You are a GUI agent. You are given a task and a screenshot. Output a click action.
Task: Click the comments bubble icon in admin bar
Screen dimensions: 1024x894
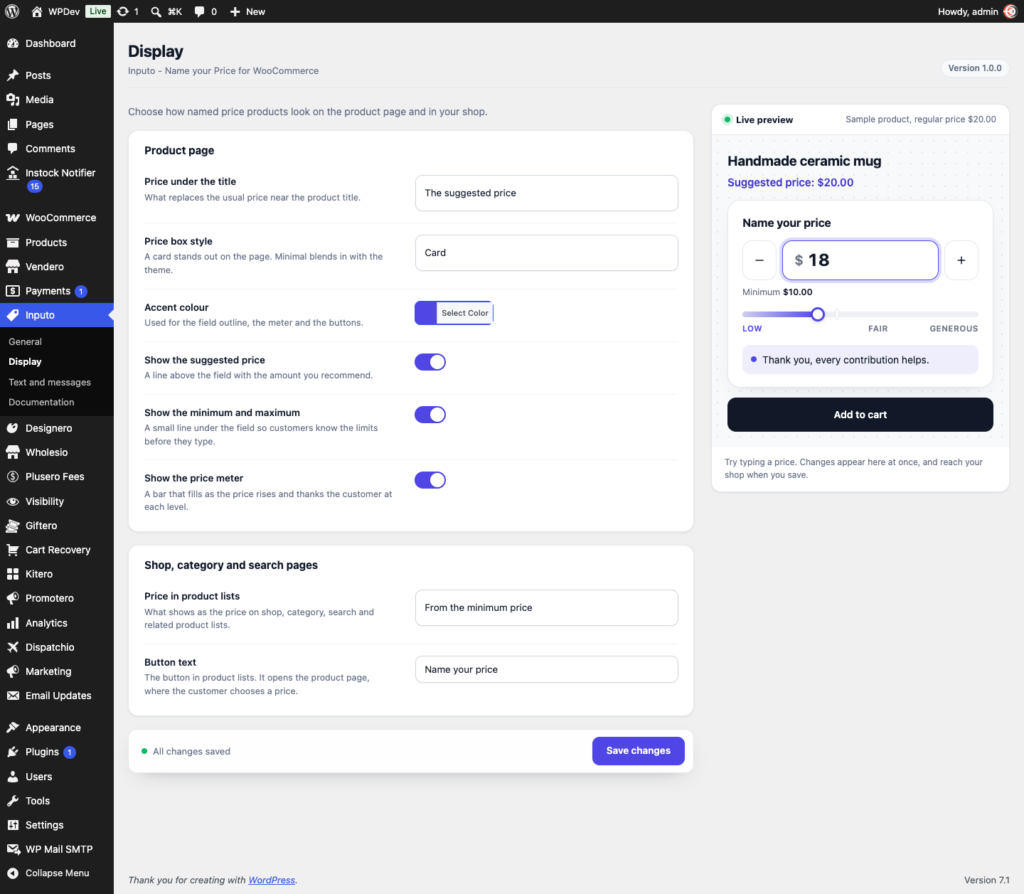tap(199, 11)
